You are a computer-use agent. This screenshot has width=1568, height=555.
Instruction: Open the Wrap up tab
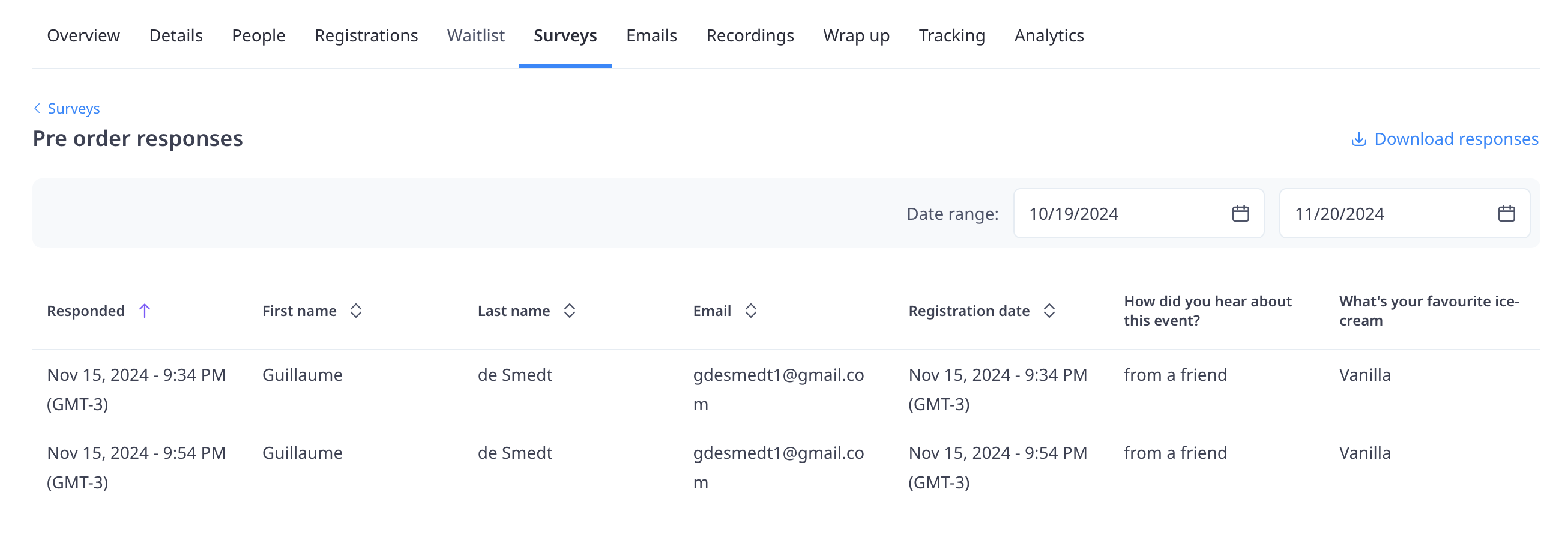click(x=856, y=35)
